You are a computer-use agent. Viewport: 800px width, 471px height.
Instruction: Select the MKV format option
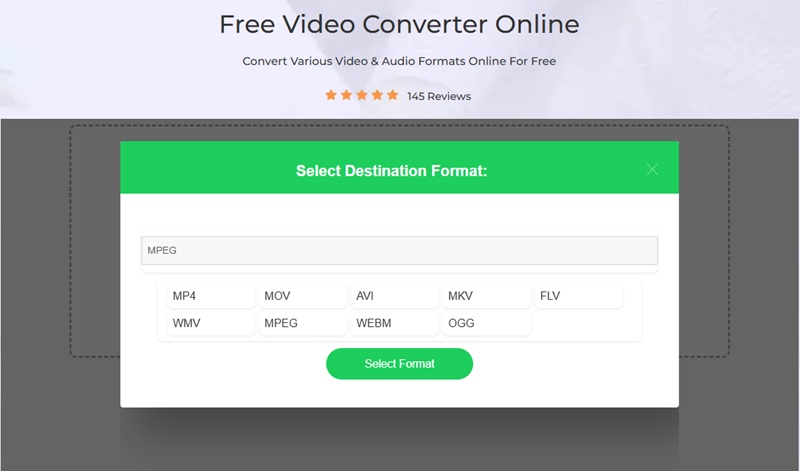(486, 296)
